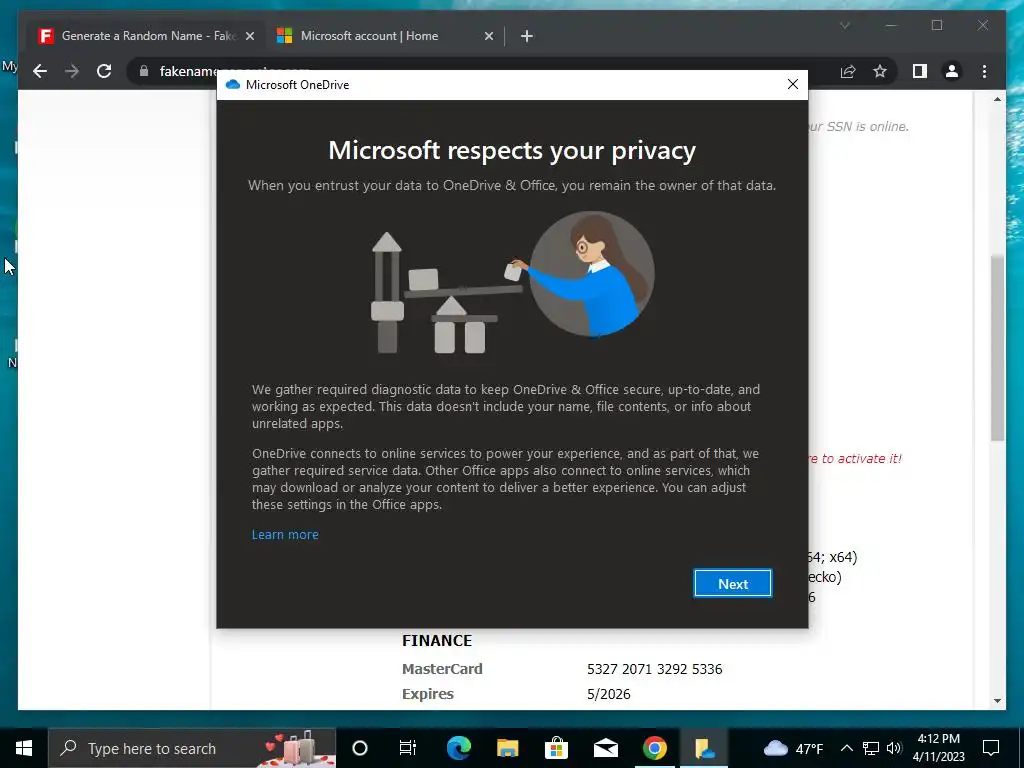
Task: Open Mail app from taskbar
Action: (x=605, y=748)
